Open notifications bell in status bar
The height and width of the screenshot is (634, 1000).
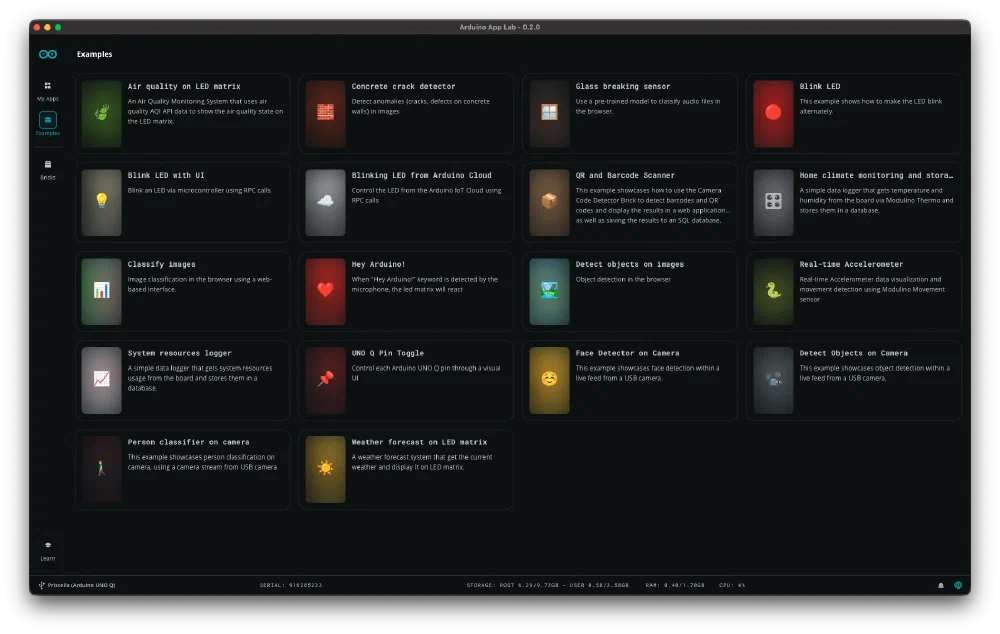pyautogui.click(x=941, y=585)
